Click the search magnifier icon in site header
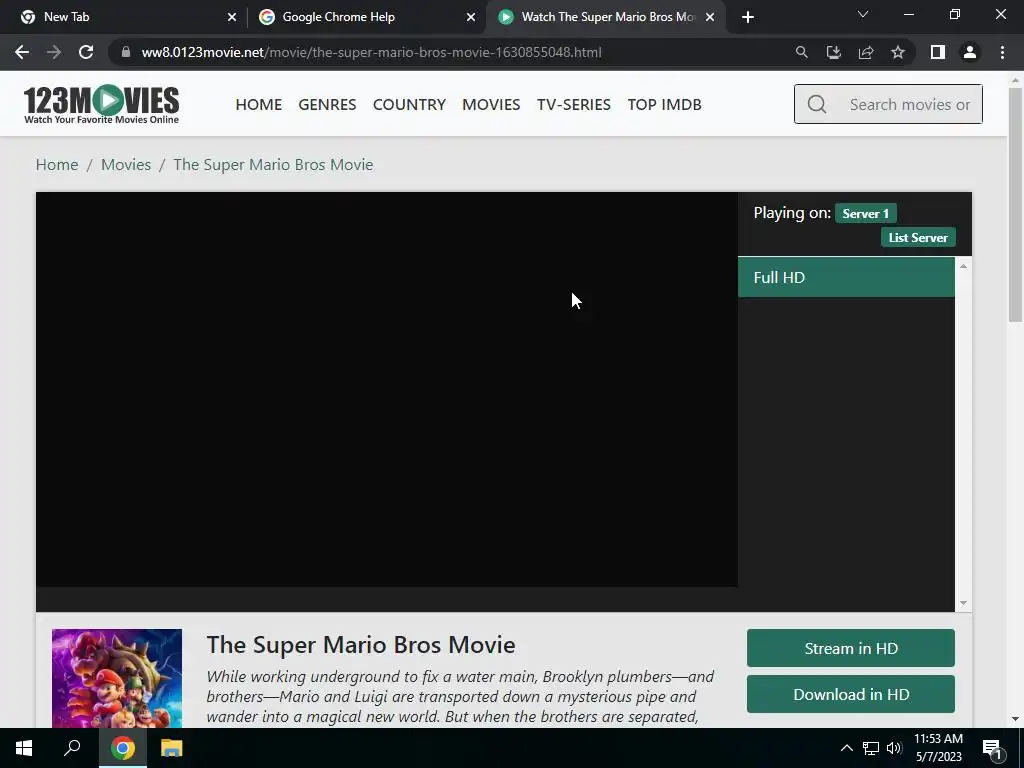The height and width of the screenshot is (768, 1024). point(816,104)
